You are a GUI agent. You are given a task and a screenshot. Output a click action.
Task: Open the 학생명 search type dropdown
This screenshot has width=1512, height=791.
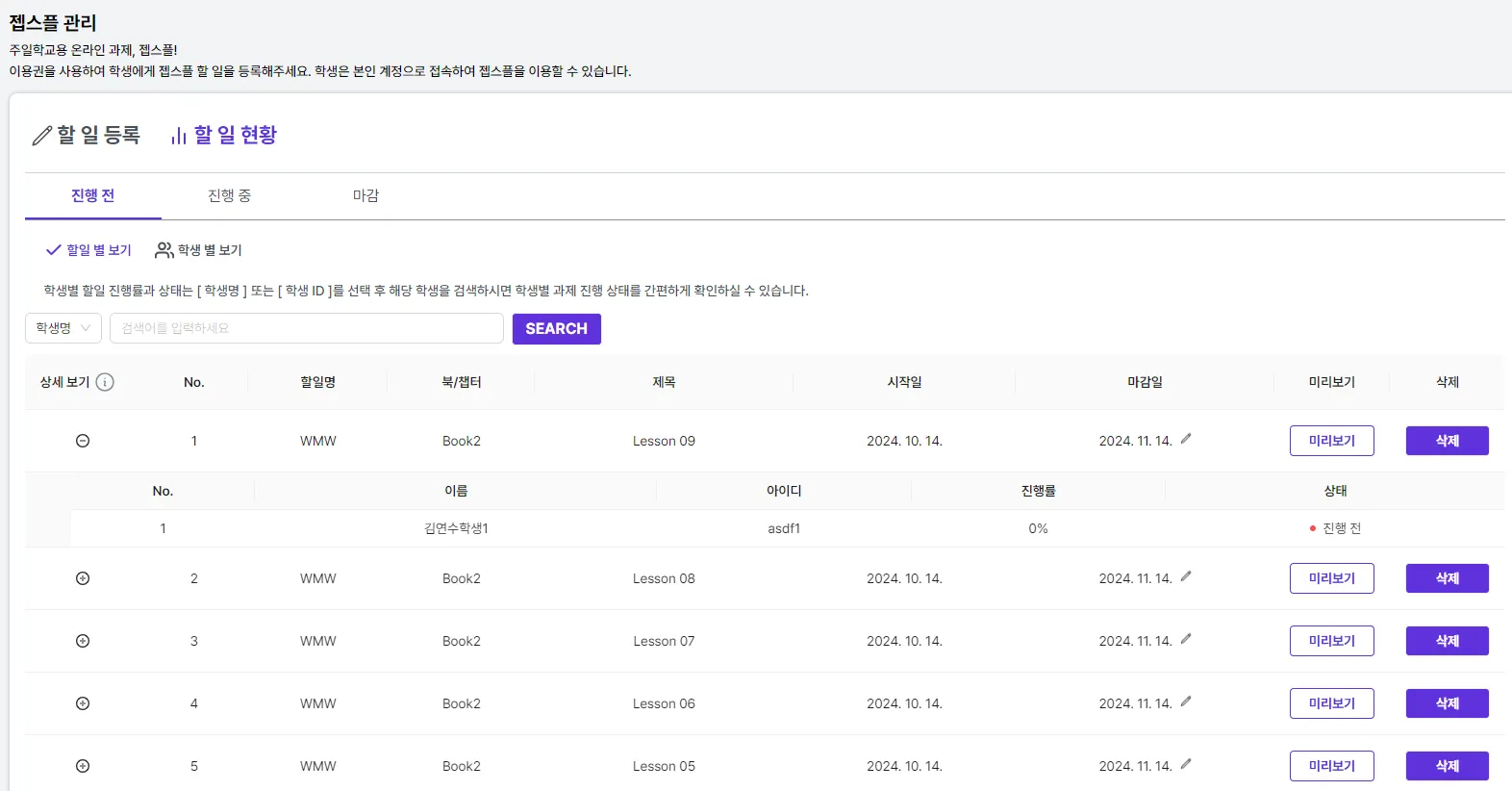[63, 328]
